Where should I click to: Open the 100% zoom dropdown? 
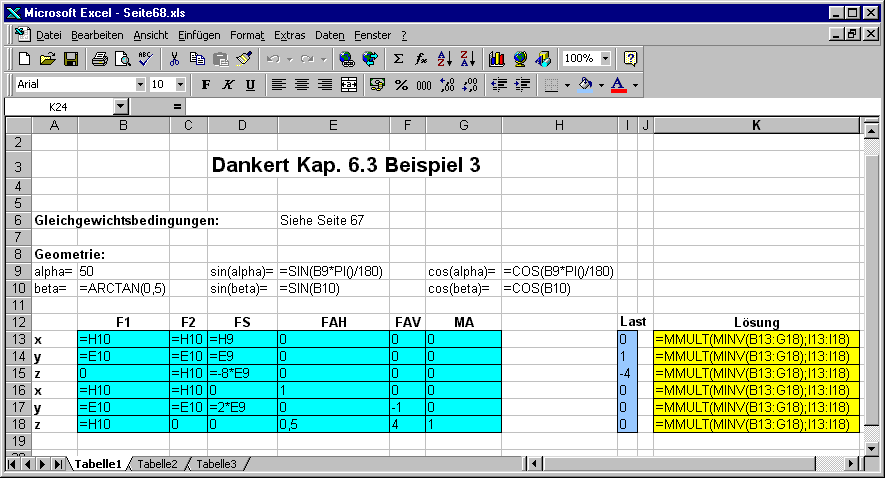(x=603, y=59)
